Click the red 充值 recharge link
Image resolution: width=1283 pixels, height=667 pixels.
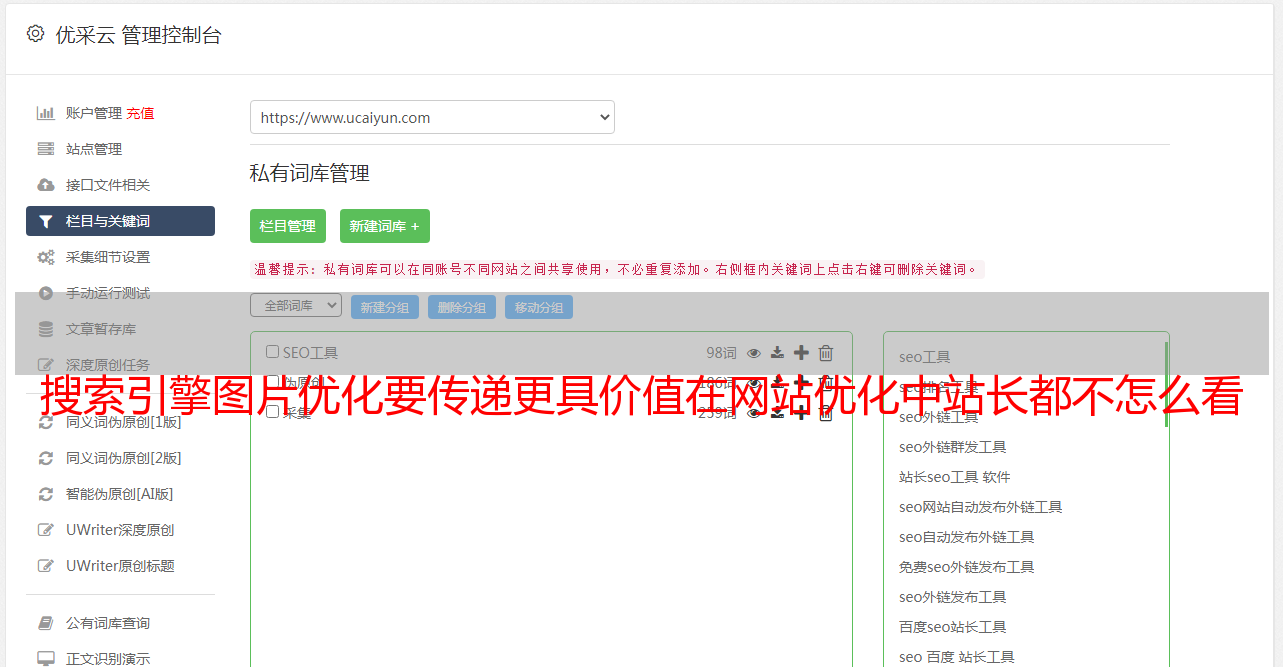pos(140,113)
